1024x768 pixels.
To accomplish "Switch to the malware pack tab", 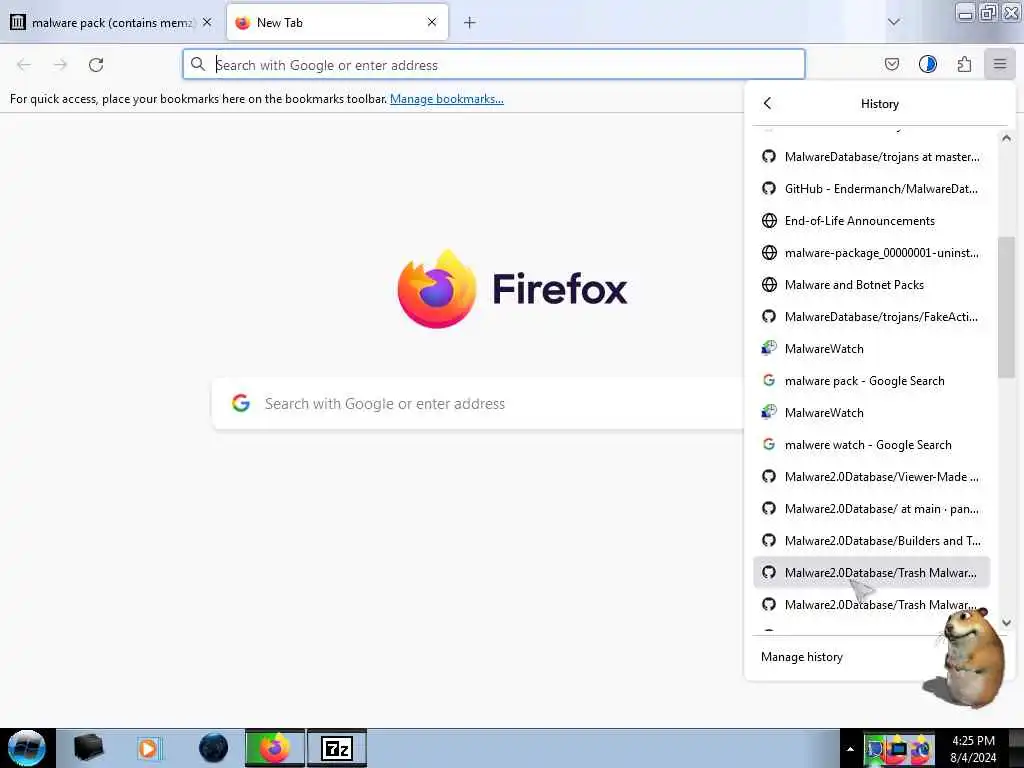I will (x=111, y=23).
